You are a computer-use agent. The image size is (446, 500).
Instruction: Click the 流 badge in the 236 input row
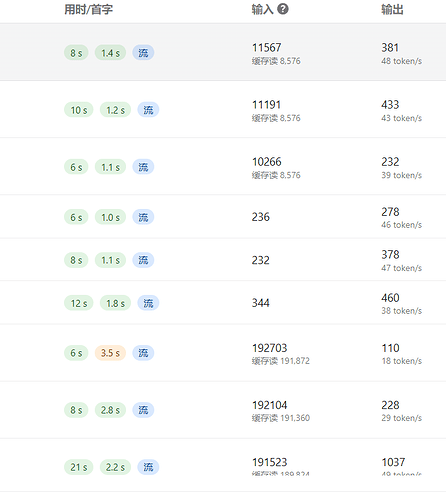point(143,217)
